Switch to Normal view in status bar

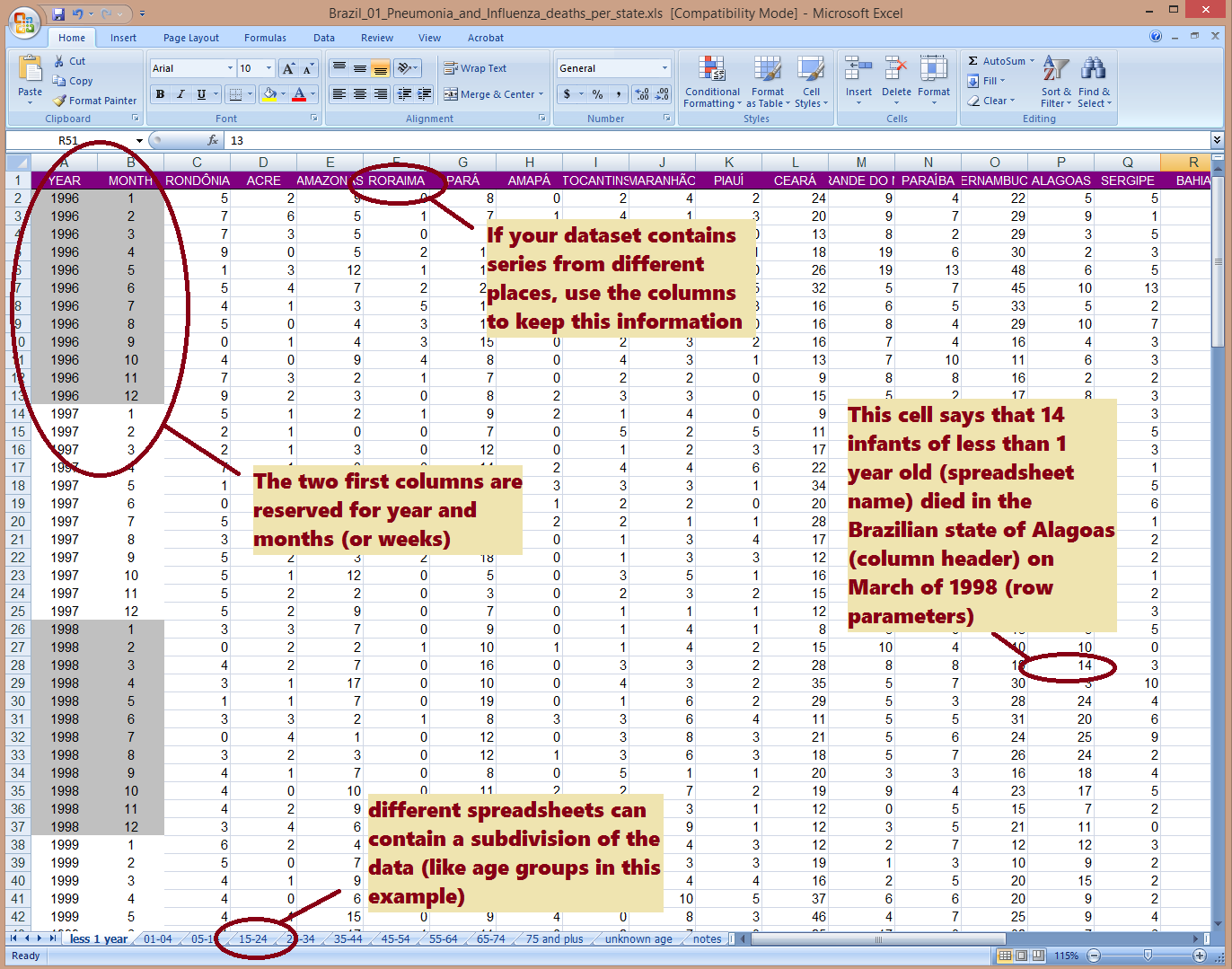[1005, 956]
